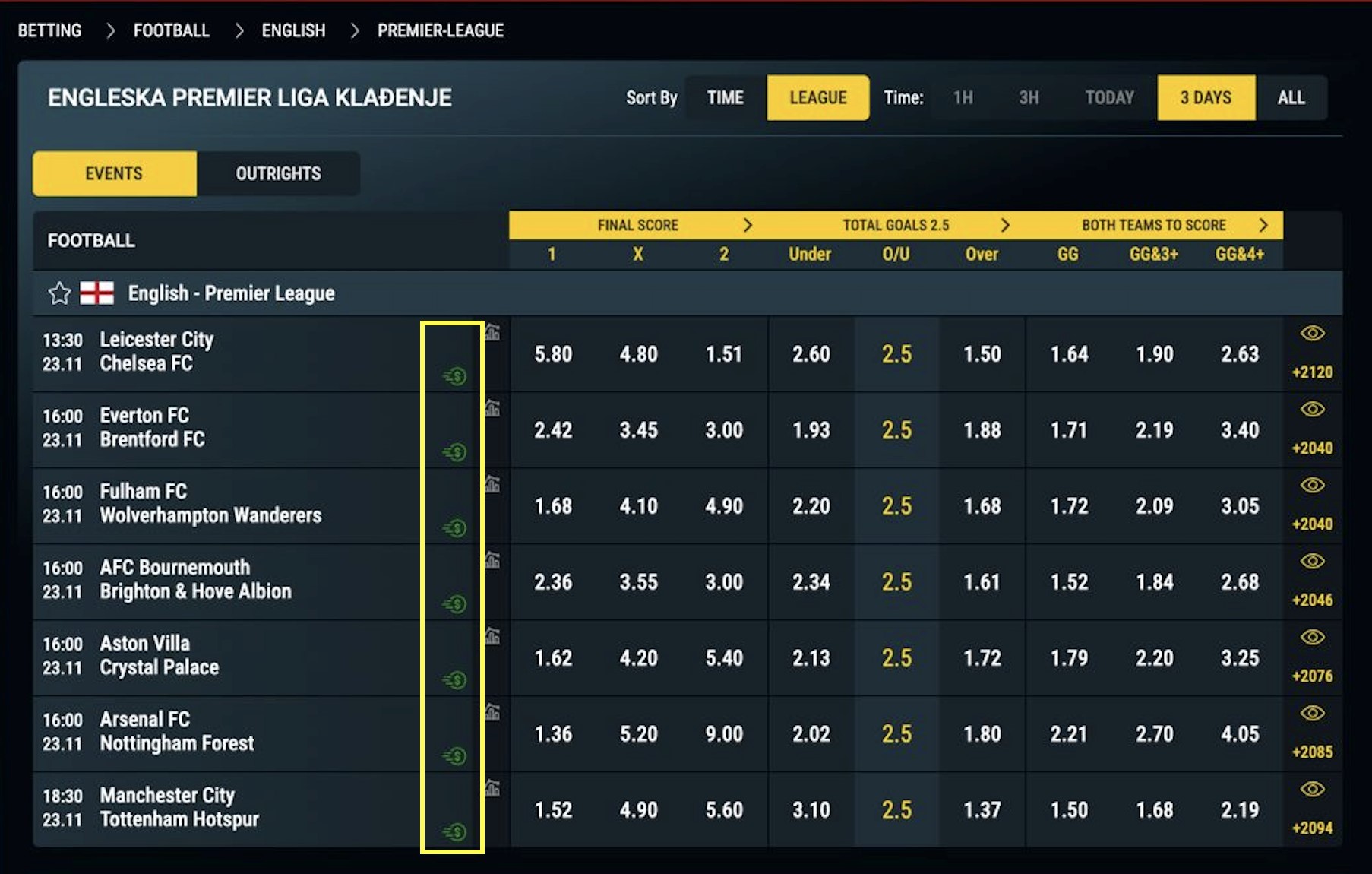Select away win odds 9.00 for Nottingham Forest
This screenshot has height=874, width=1372.
724,734
